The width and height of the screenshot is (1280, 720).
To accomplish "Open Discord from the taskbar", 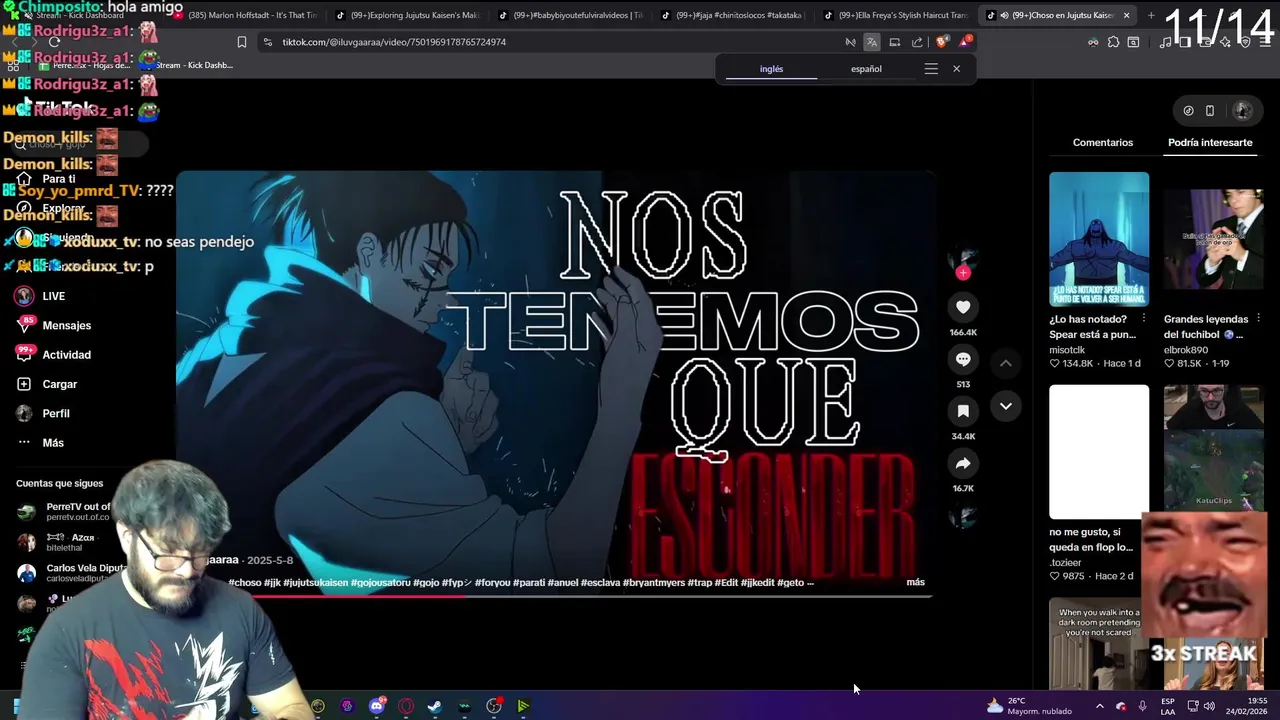I will (x=377, y=706).
